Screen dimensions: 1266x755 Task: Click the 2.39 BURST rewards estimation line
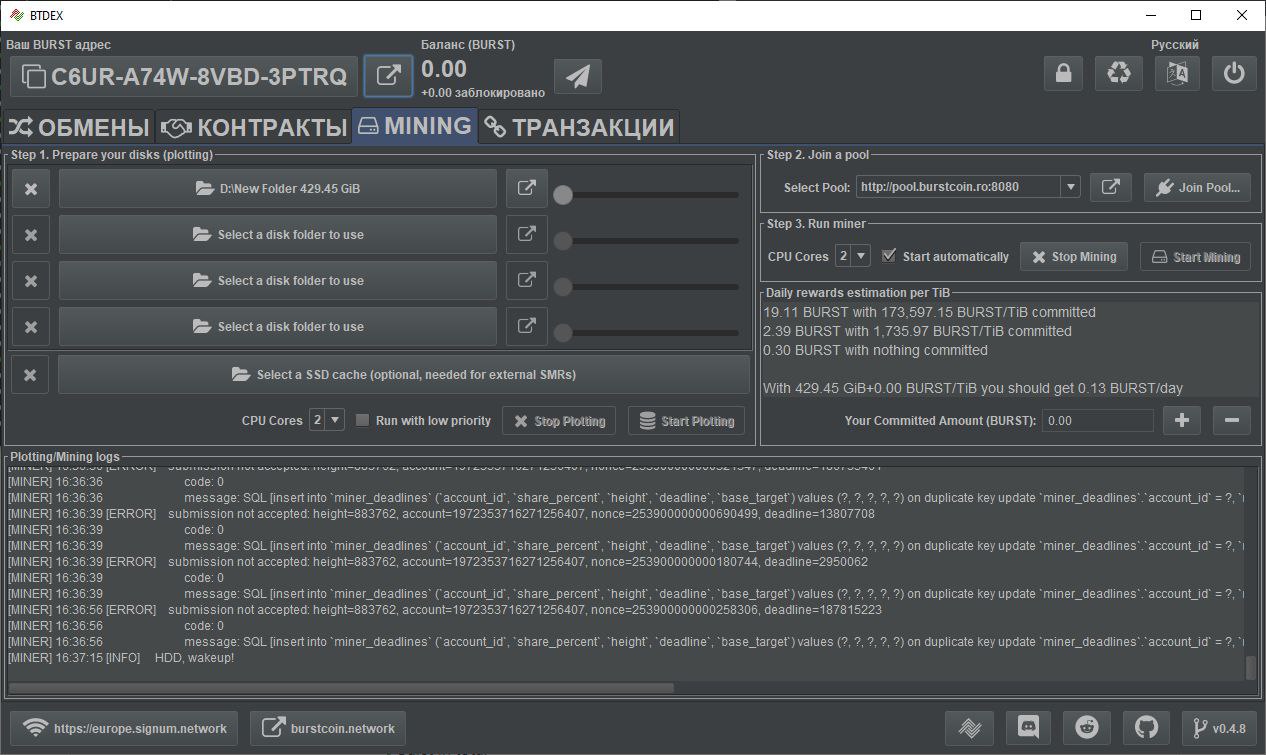917,331
